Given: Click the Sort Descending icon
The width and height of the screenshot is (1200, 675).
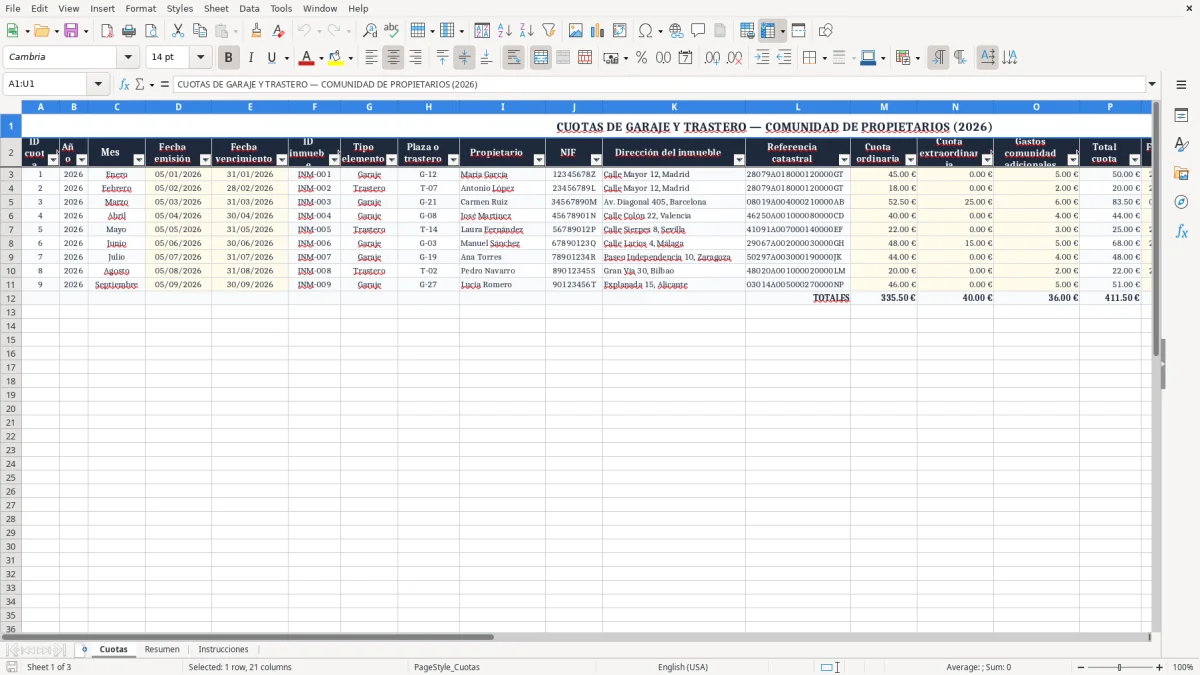Looking at the screenshot, I should click(x=527, y=31).
